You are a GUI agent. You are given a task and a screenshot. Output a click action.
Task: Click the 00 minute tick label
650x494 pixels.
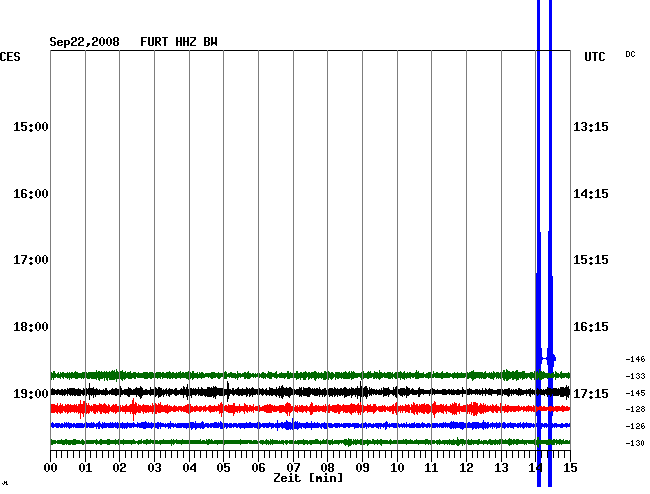(51, 467)
